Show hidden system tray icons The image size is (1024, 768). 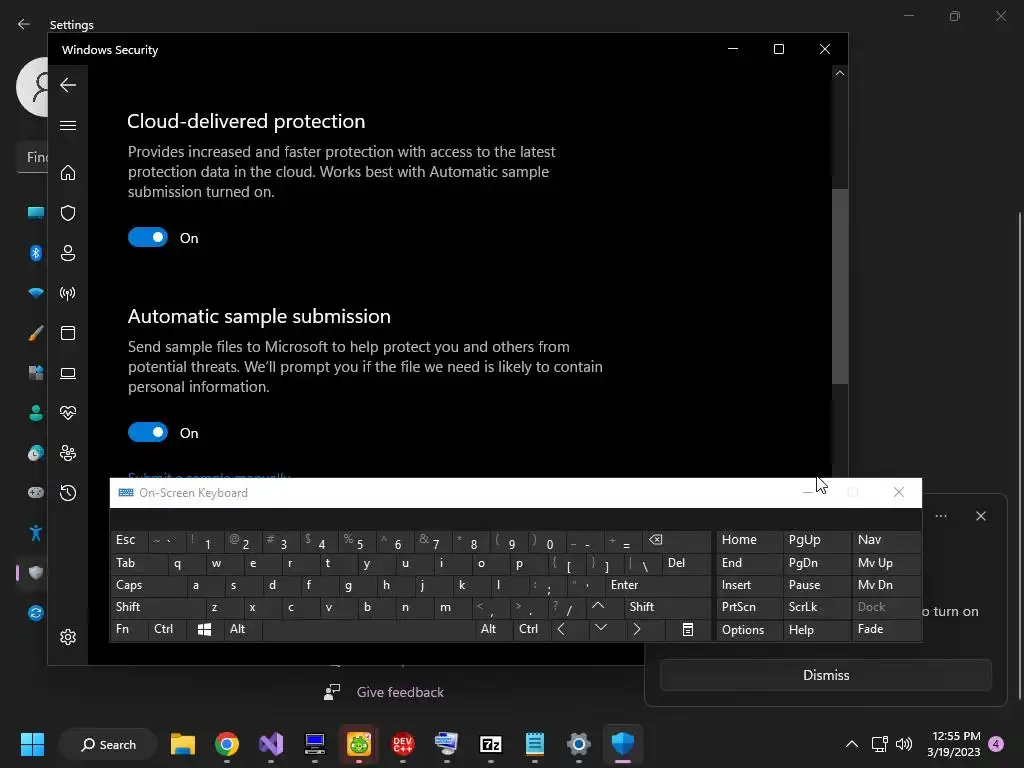pyautogui.click(x=852, y=744)
